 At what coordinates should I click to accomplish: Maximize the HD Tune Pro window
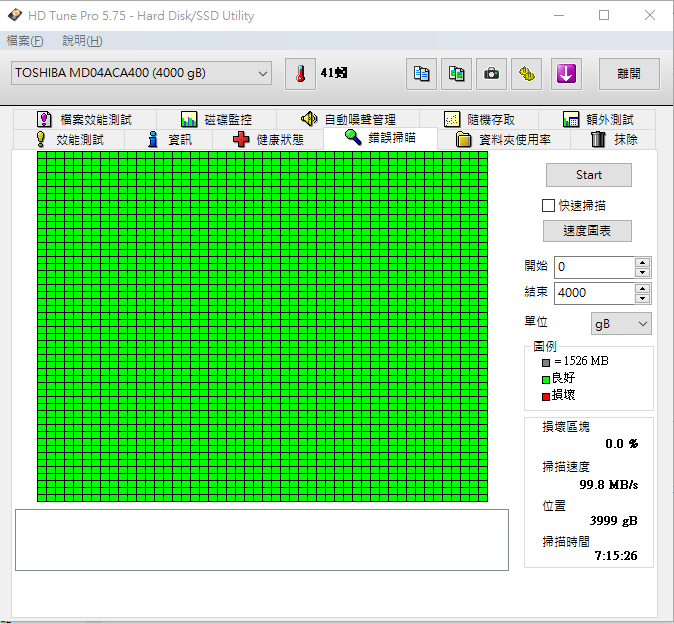604,15
